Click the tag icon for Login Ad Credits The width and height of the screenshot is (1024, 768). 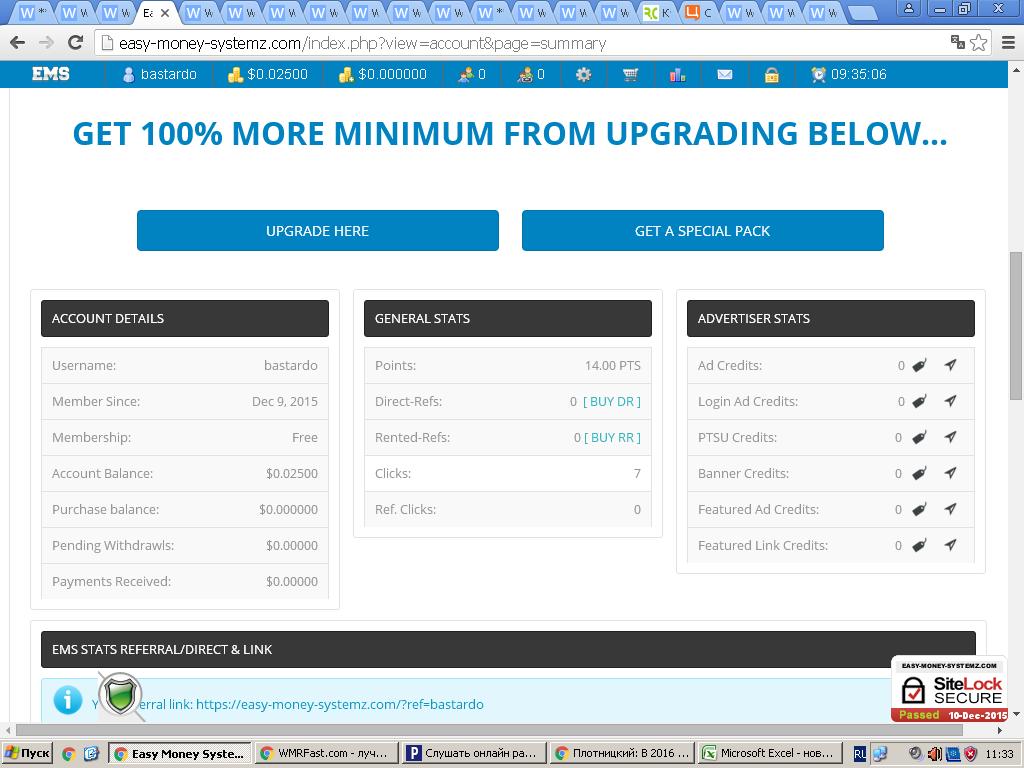(919, 402)
